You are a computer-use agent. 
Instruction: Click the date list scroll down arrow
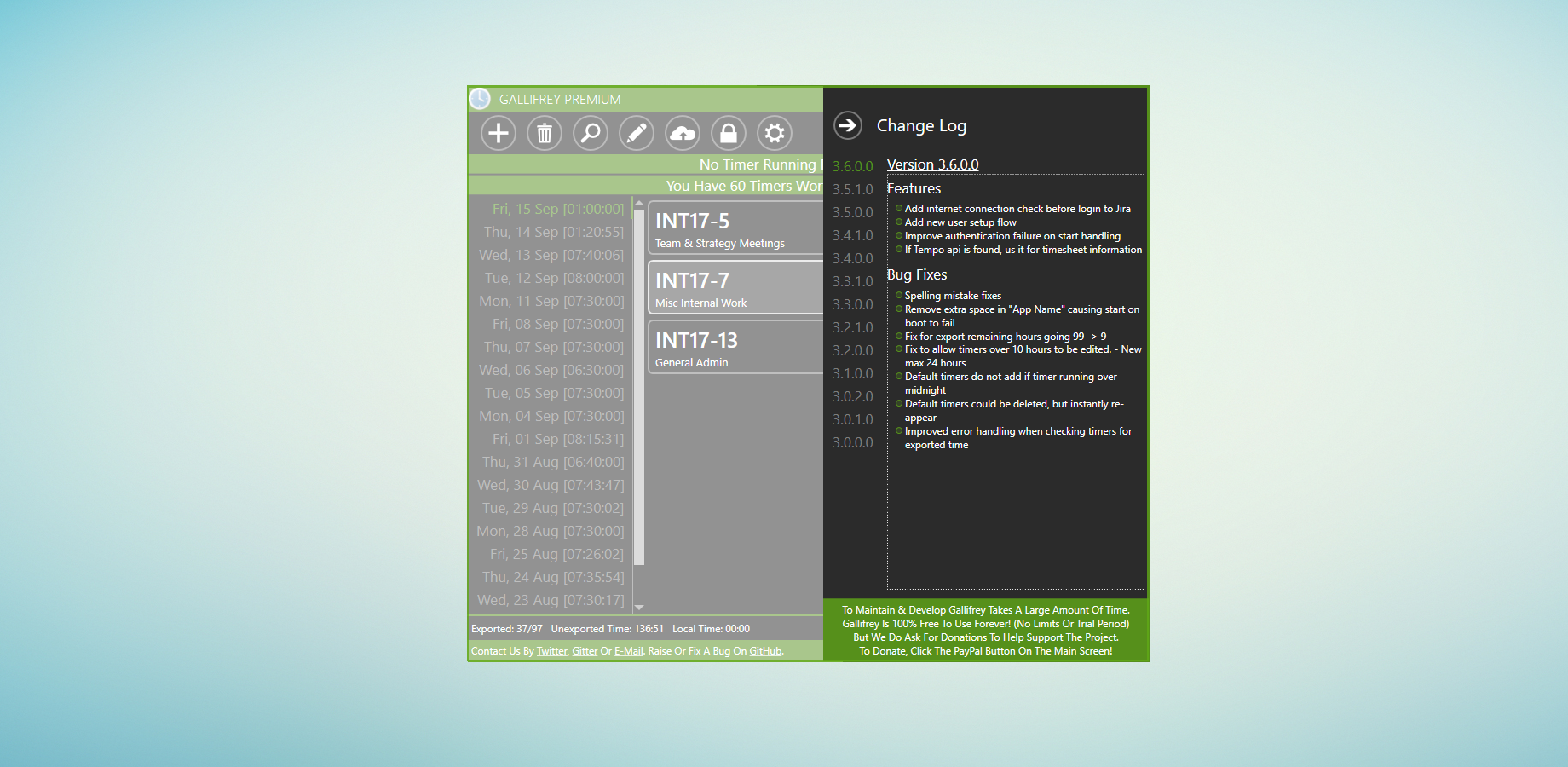639,608
